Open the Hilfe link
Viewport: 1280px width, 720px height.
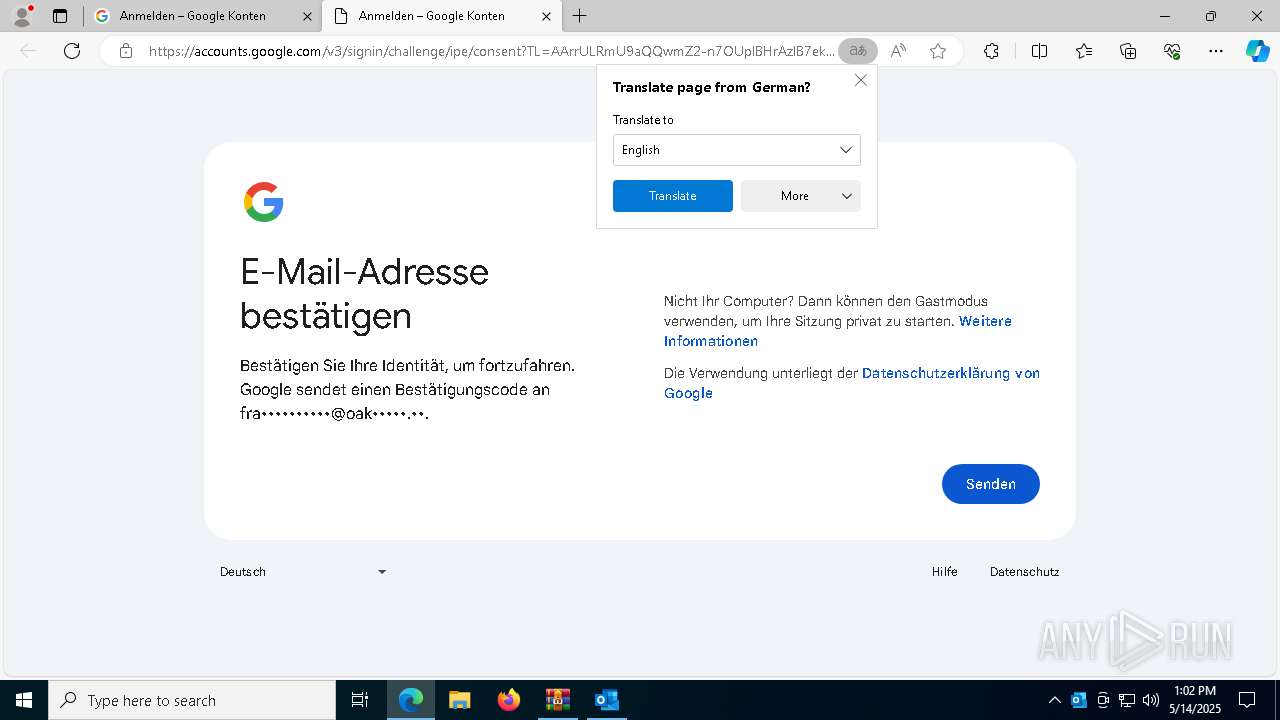point(944,572)
